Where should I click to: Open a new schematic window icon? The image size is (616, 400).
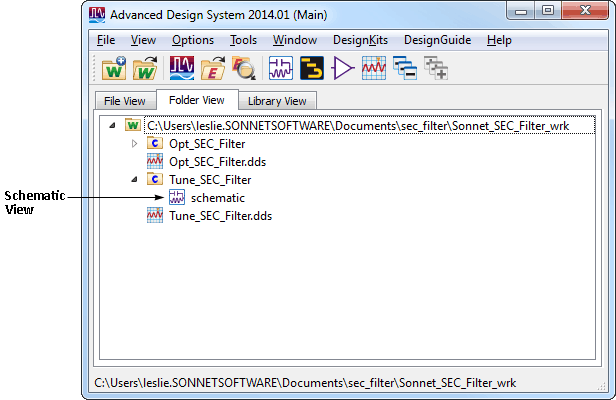click(x=281, y=68)
